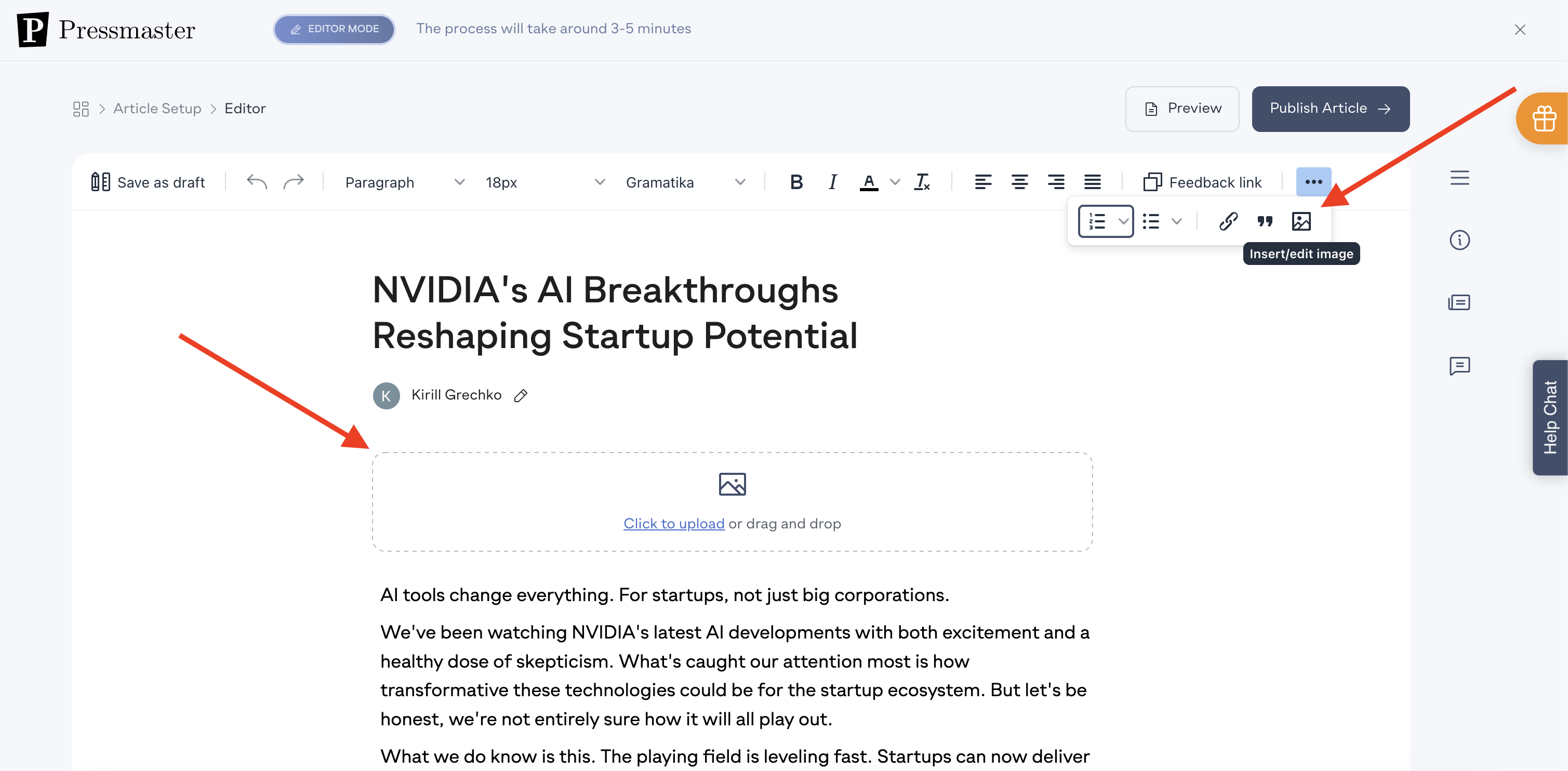
Task: Open the info panel icon
Action: coord(1459,240)
